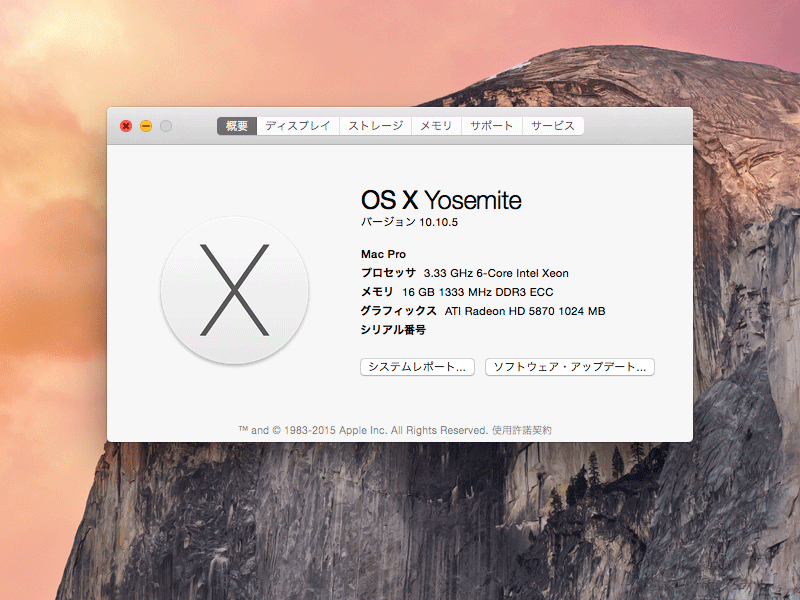Select the Mac Pro model label
Viewport: 800px width, 600px height.
[x=383, y=254]
